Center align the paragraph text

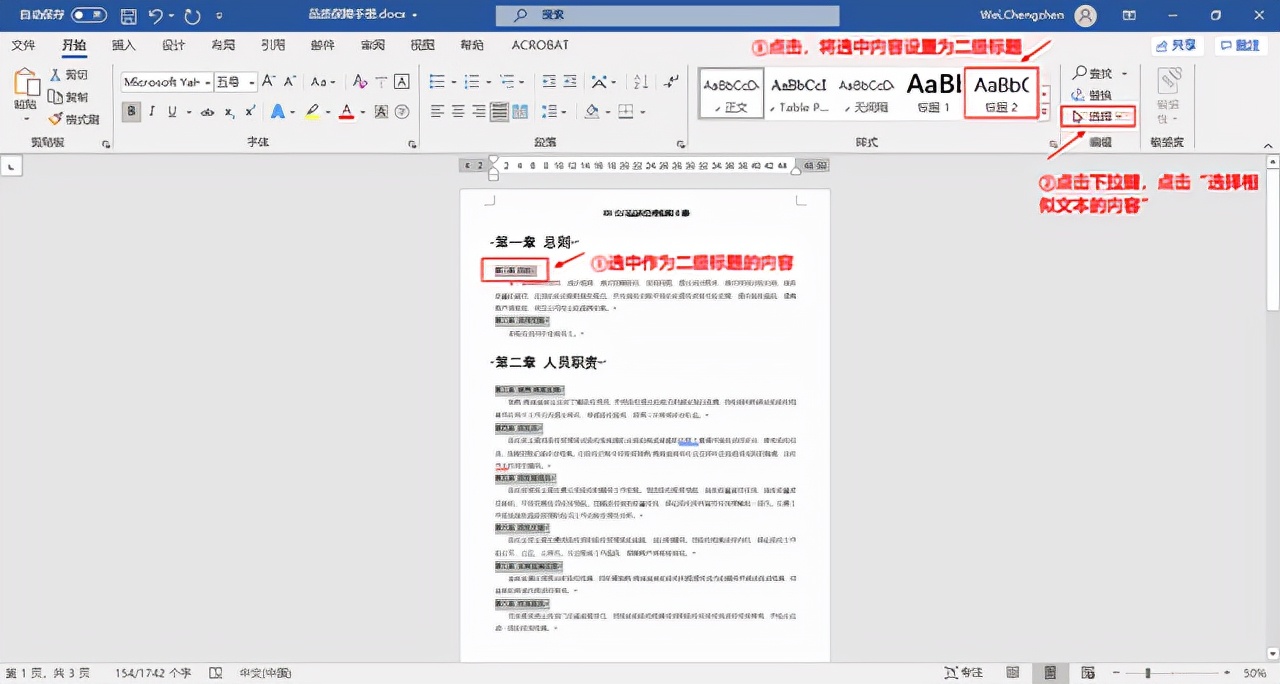[459, 112]
